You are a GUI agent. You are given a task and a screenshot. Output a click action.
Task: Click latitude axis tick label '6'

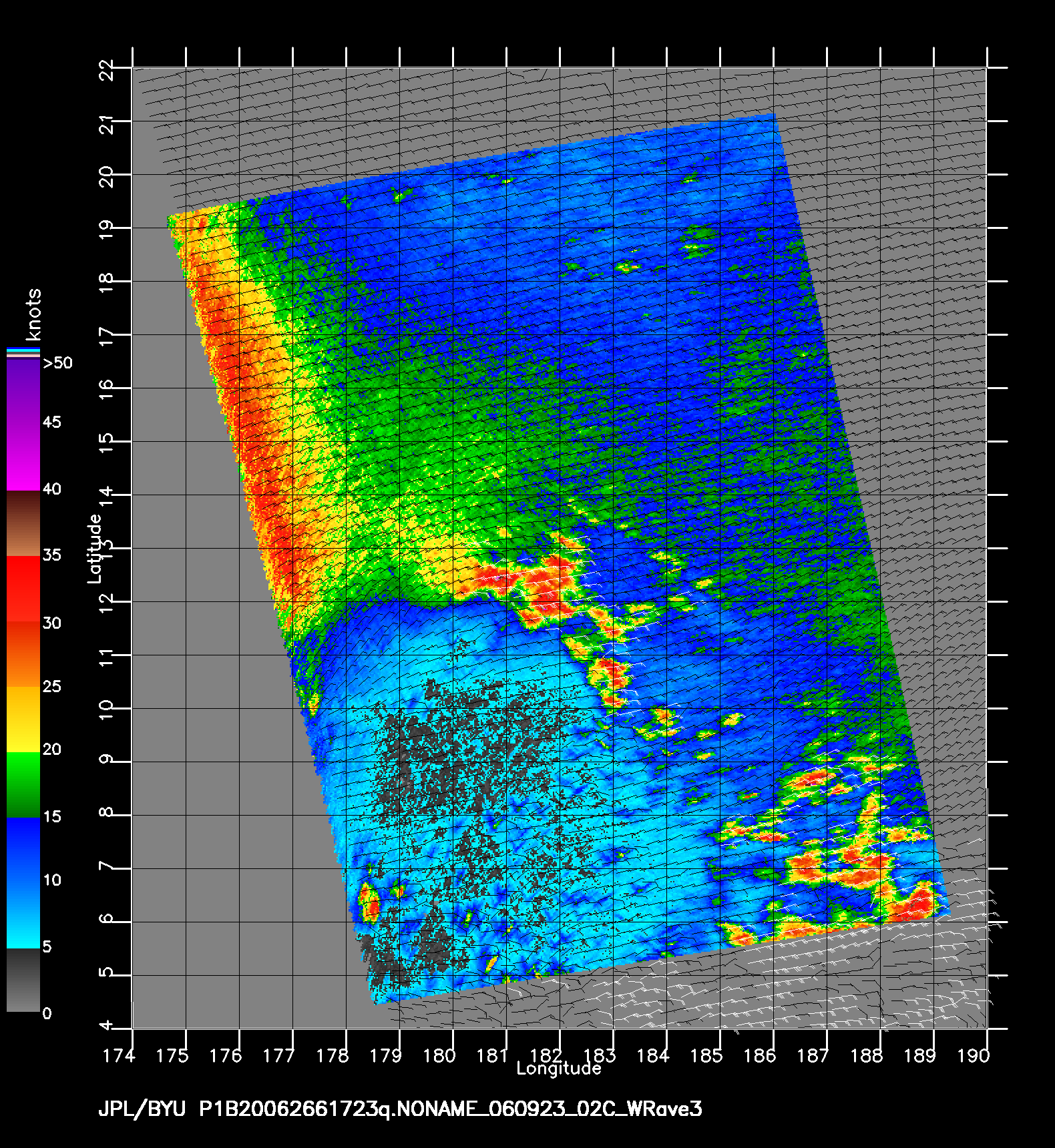coord(106,920)
